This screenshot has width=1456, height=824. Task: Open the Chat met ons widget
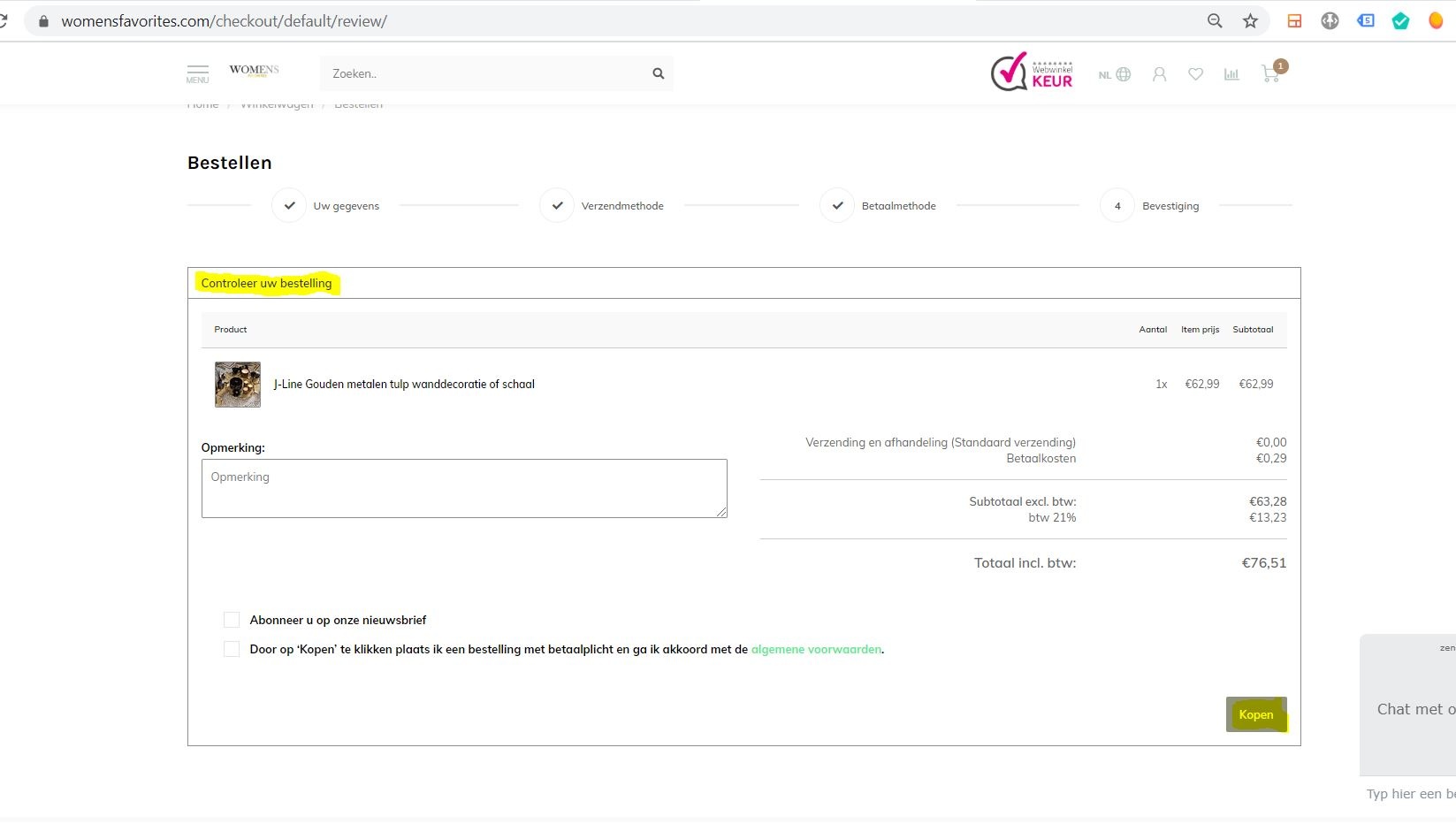[x=1408, y=705]
